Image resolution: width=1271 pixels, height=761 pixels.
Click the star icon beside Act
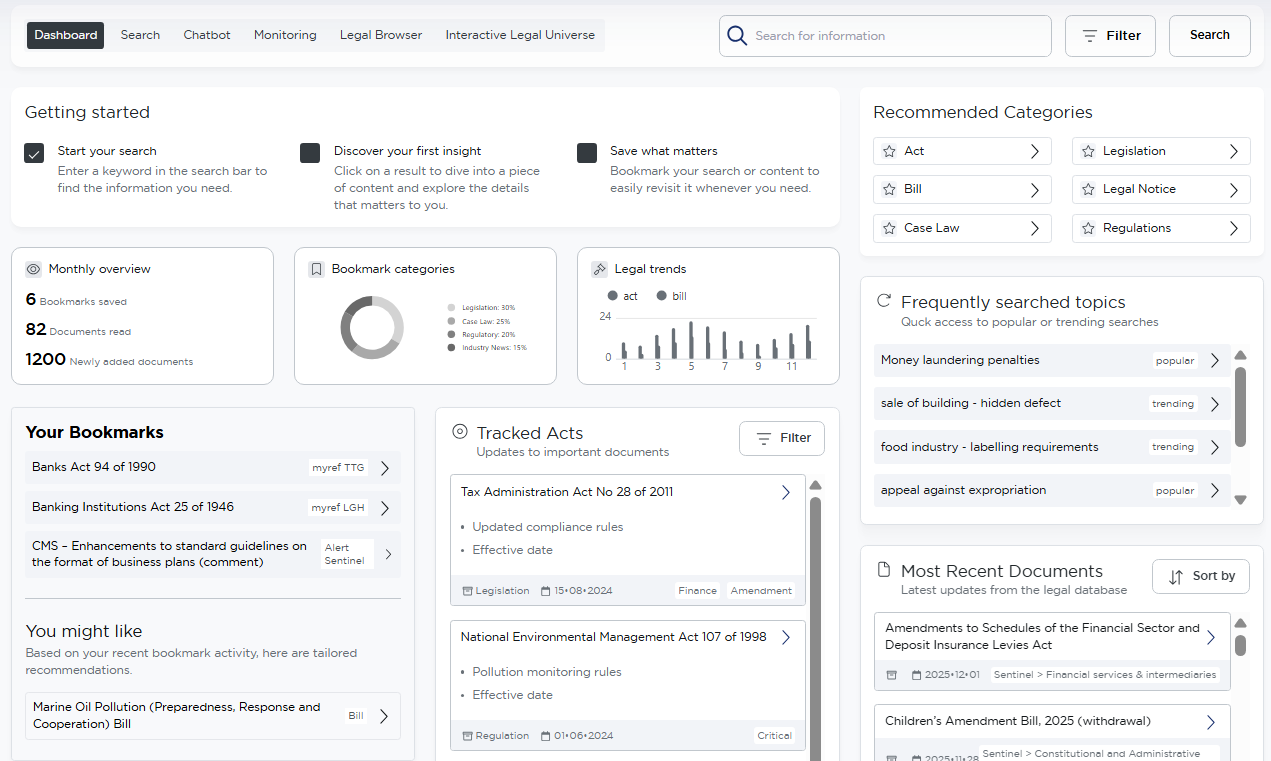point(889,151)
